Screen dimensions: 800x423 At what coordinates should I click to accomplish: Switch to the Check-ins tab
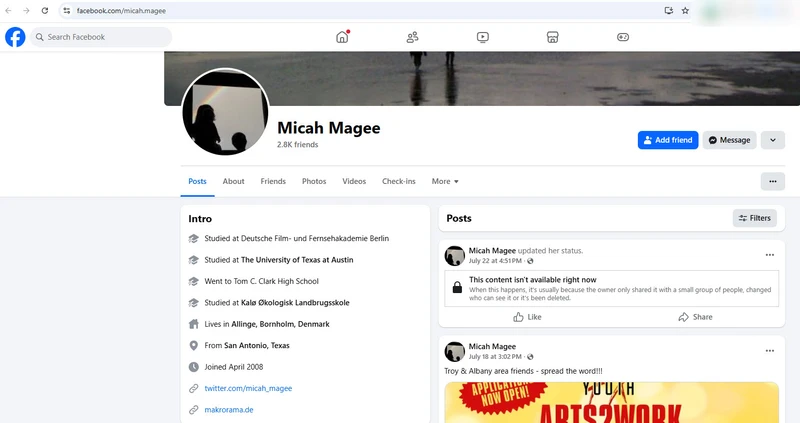pos(399,181)
